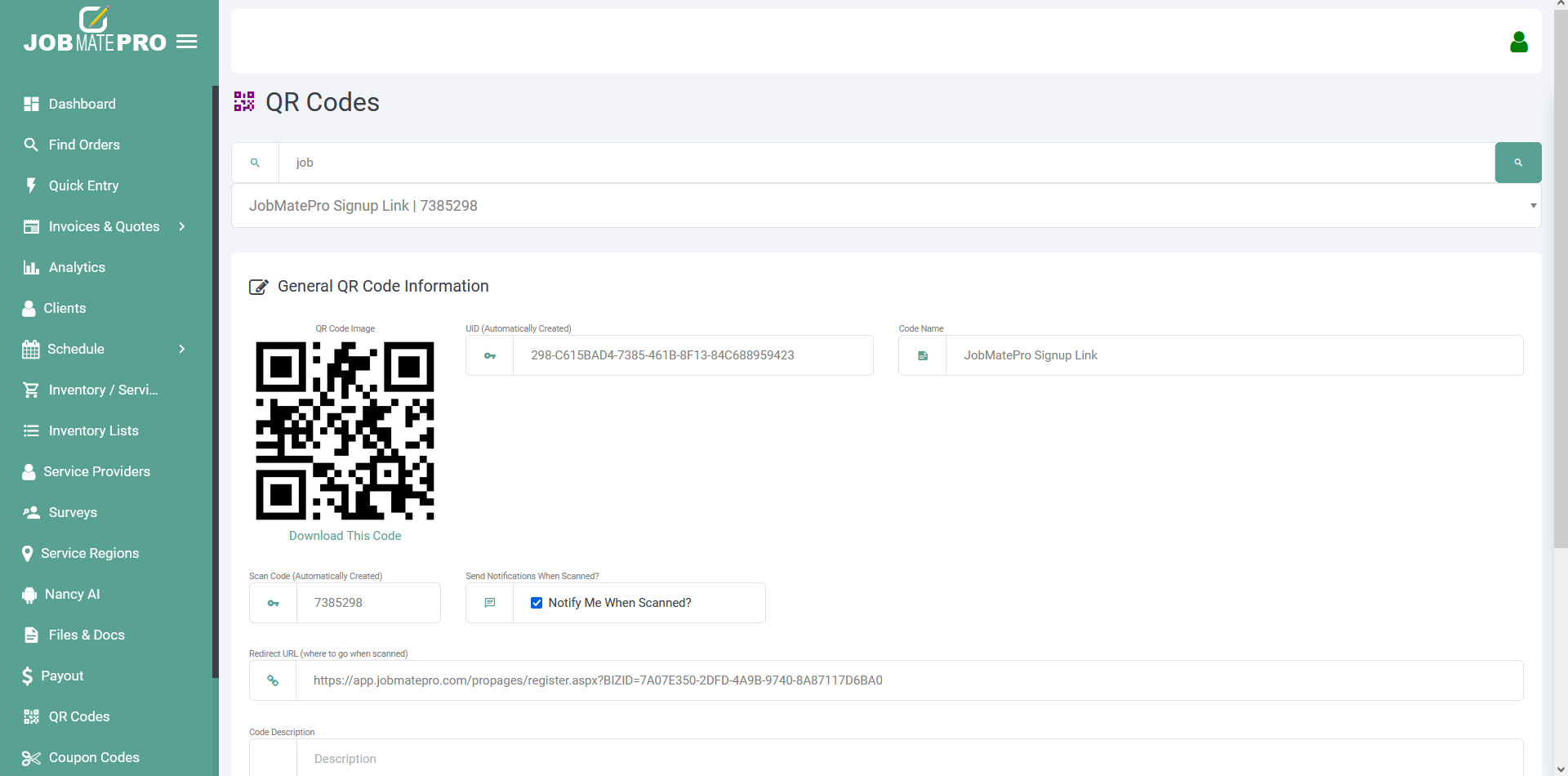Click the sidebar vertical scrollbar
1568x776 pixels.
click(x=216, y=381)
